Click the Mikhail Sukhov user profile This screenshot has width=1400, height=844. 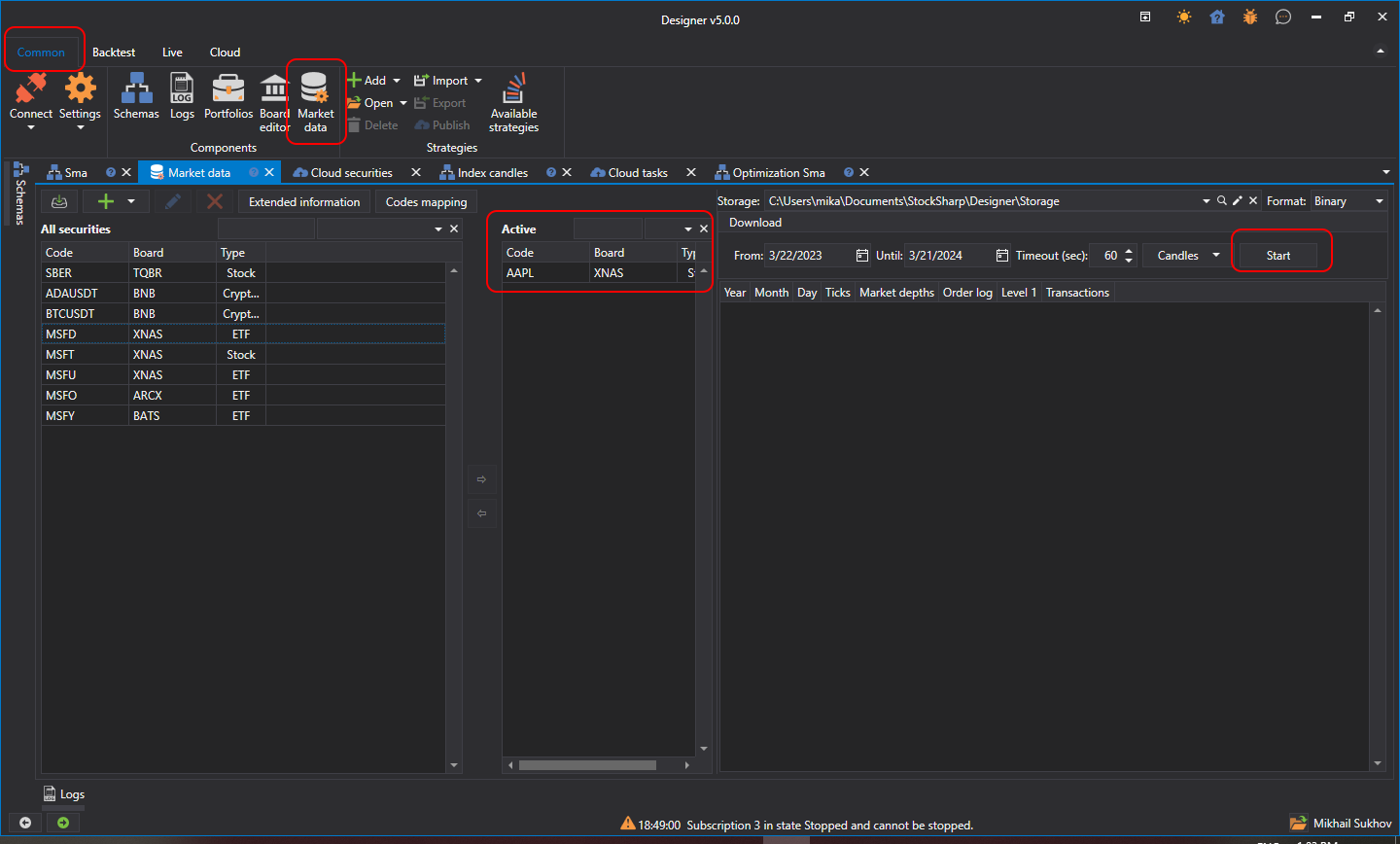(1341, 824)
